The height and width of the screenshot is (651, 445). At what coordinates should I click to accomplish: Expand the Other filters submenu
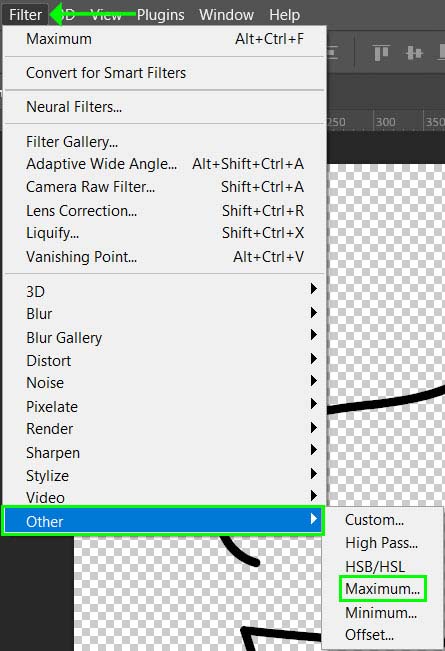point(164,521)
